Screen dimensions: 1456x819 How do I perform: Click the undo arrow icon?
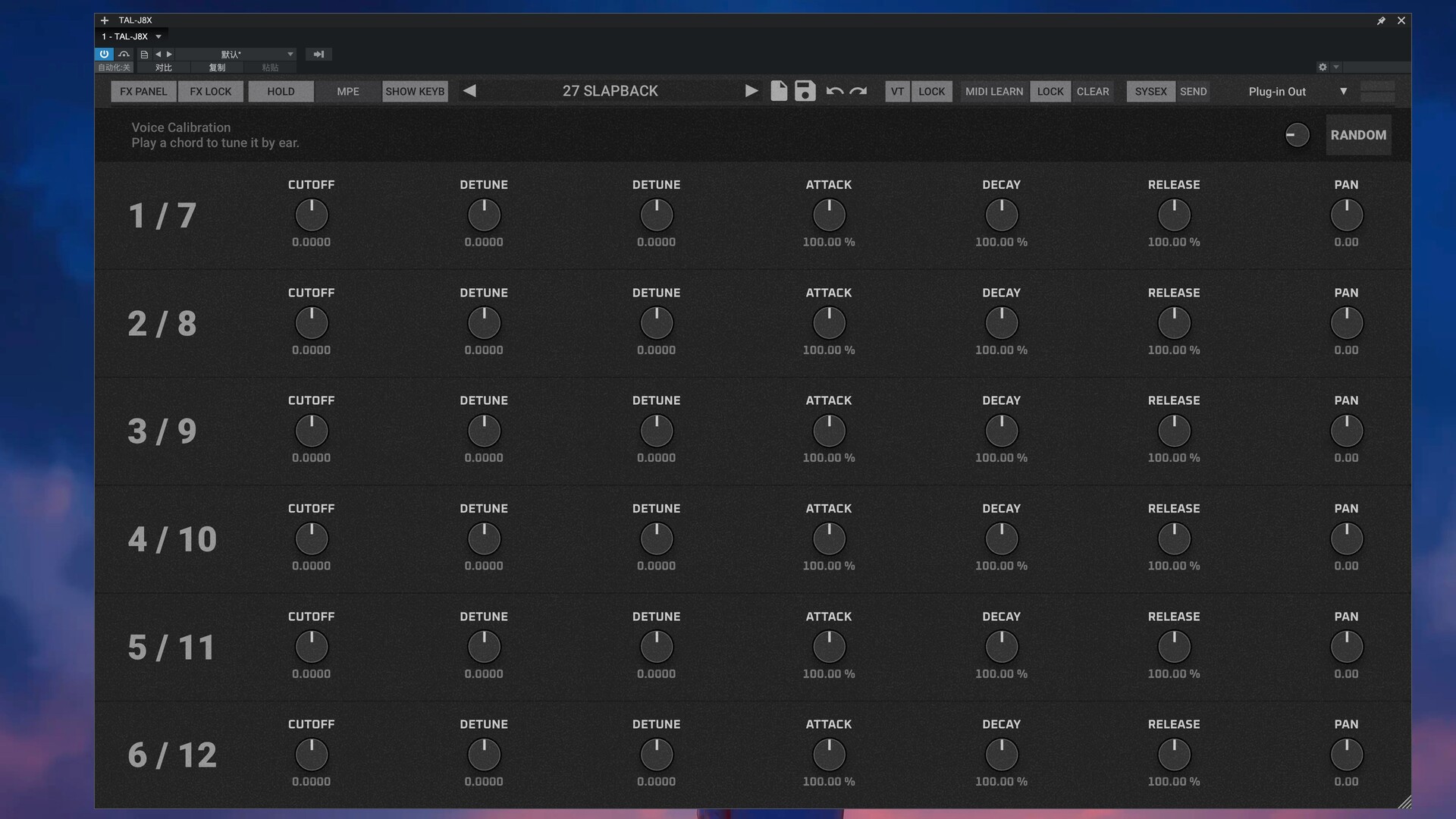[x=834, y=91]
